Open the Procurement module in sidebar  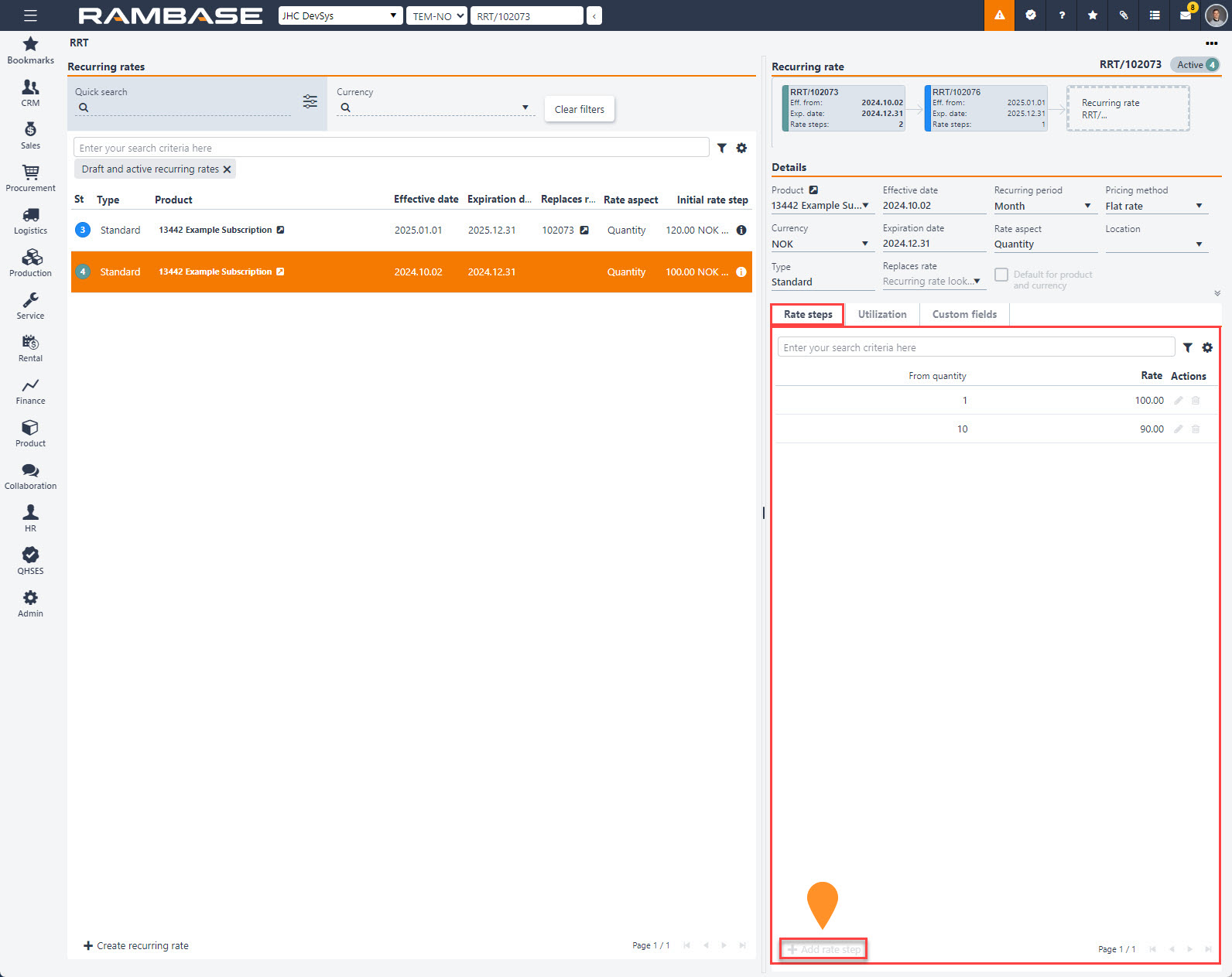click(x=30, y=178)
